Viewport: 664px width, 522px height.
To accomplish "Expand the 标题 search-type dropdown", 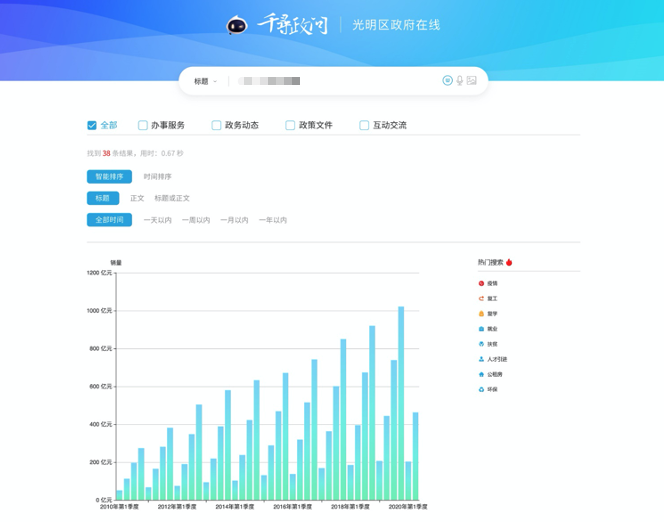I will (x=205, y=81).
